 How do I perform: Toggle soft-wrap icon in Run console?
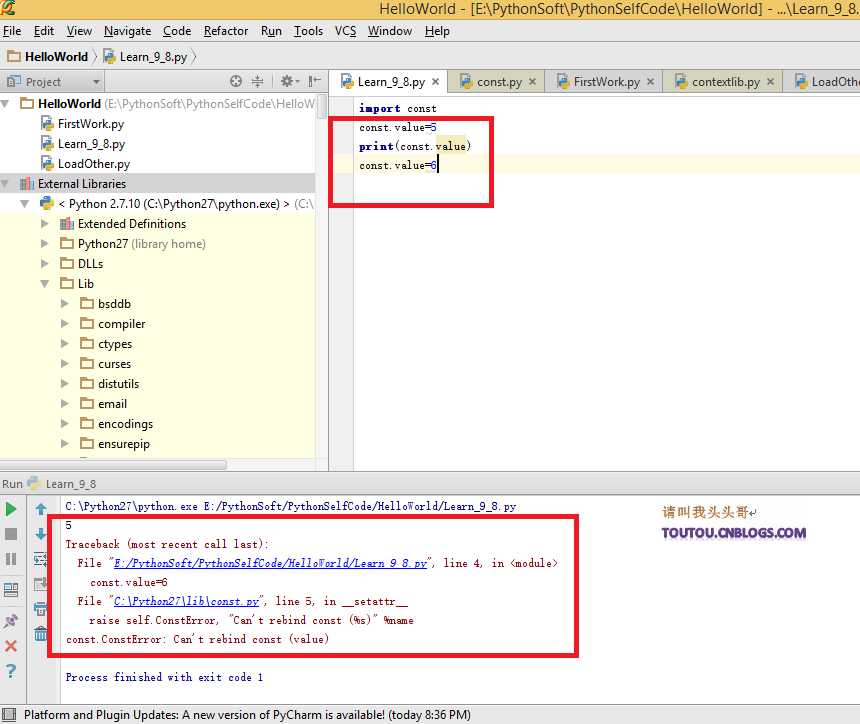tap(41, 559)
